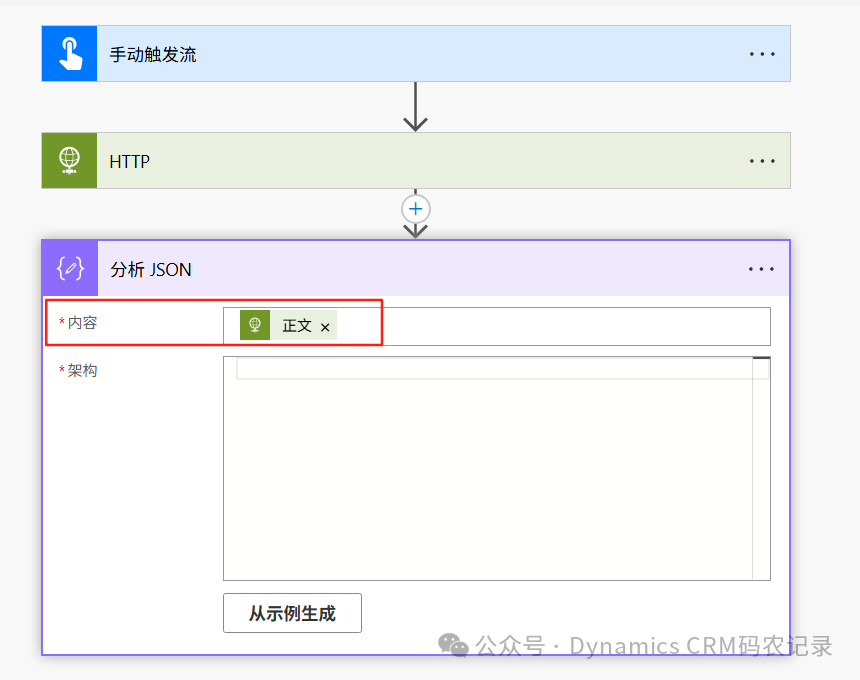Open the HTTP action ellipsis menu

[x=762, y=160]
